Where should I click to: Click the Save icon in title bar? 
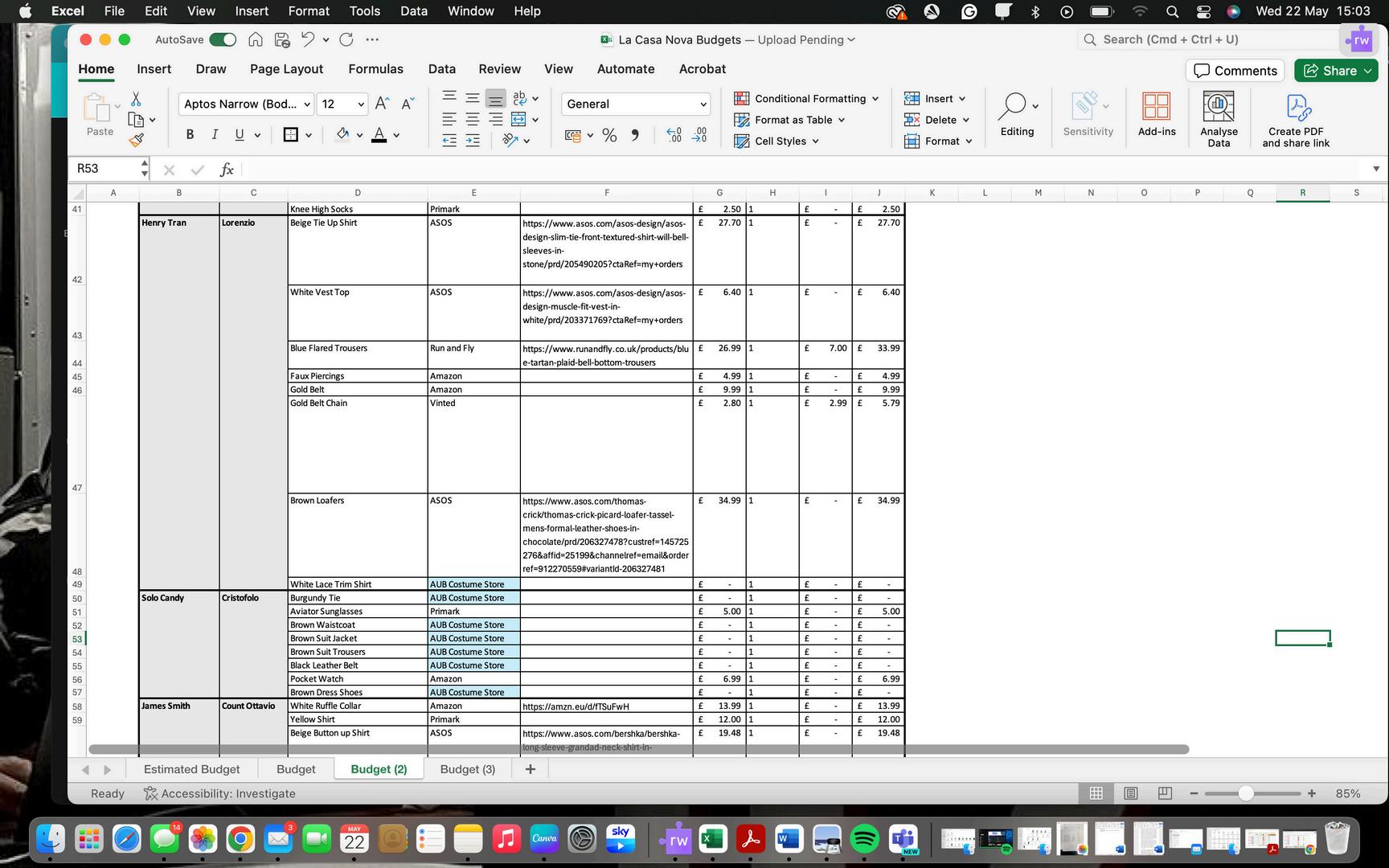click(x=281, y=39)
